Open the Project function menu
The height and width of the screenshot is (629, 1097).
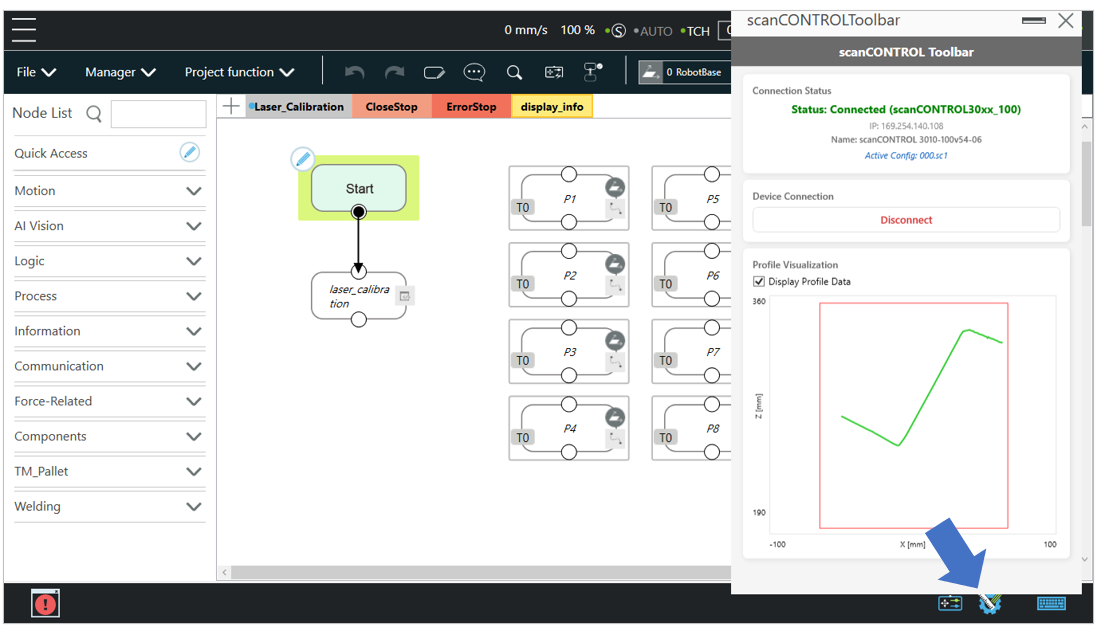(239, 72)
